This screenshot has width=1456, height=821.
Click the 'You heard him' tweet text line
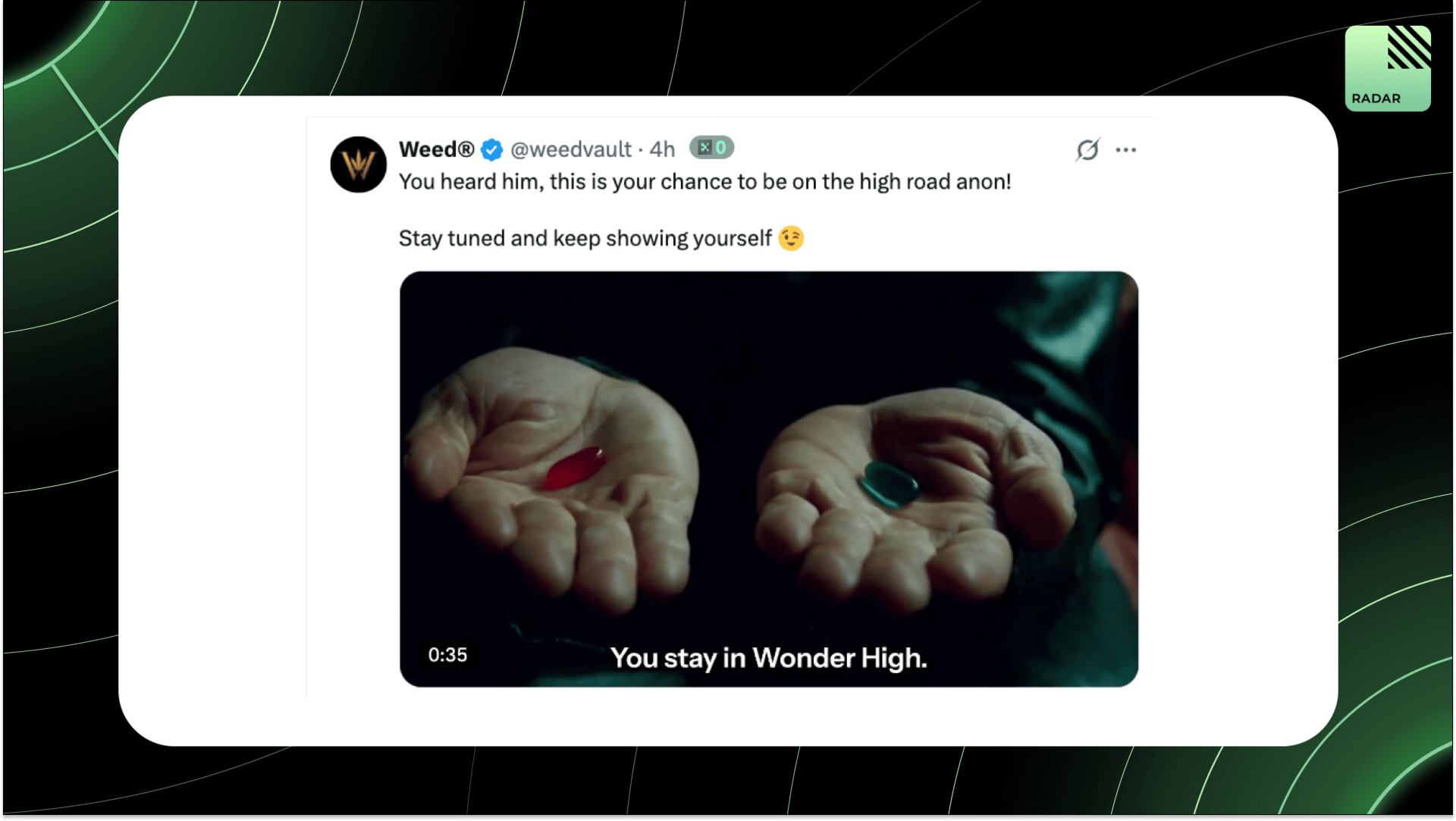coord(704,182)
